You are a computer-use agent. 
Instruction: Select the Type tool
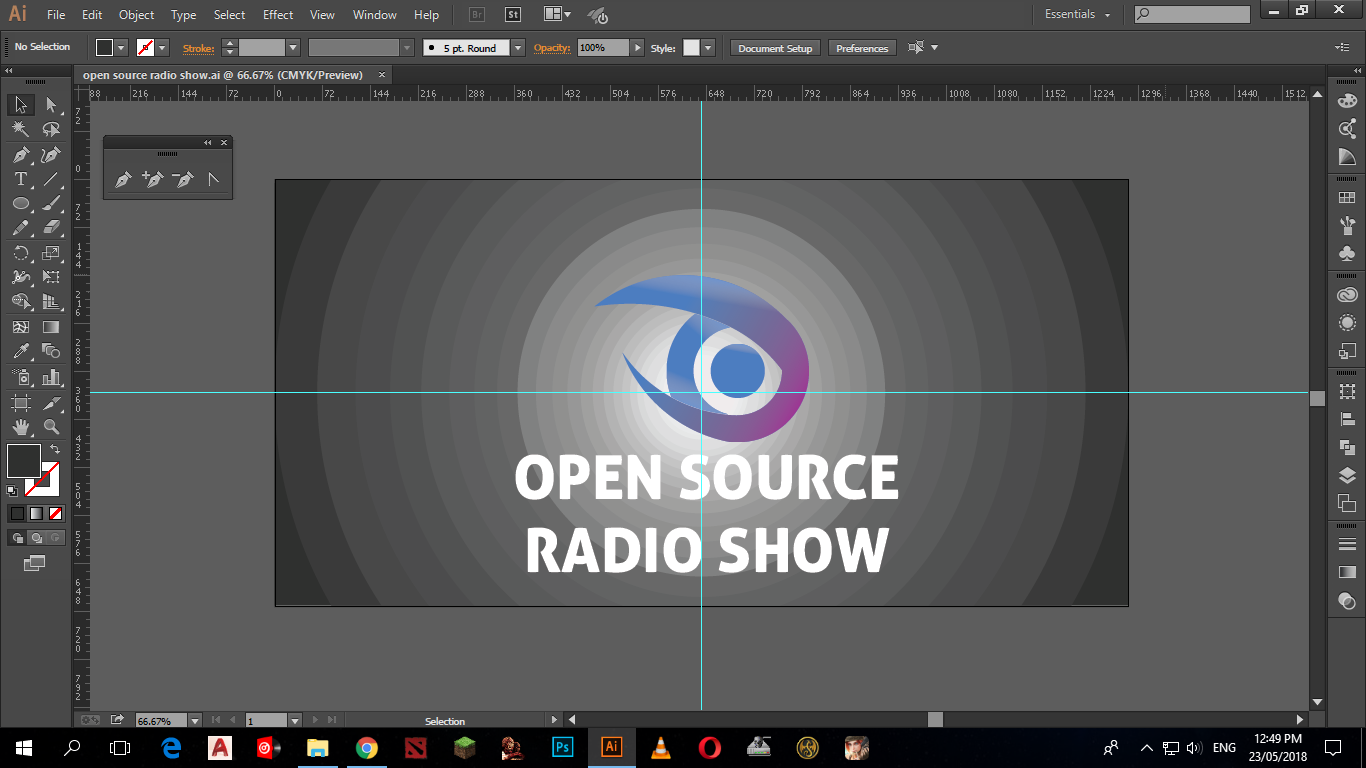point(20,179)
